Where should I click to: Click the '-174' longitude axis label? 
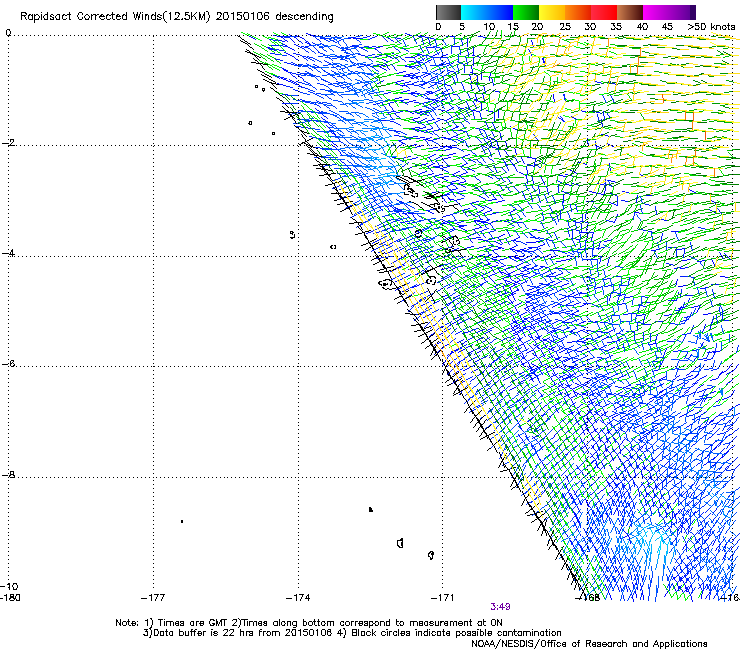[x=298, y=598]
